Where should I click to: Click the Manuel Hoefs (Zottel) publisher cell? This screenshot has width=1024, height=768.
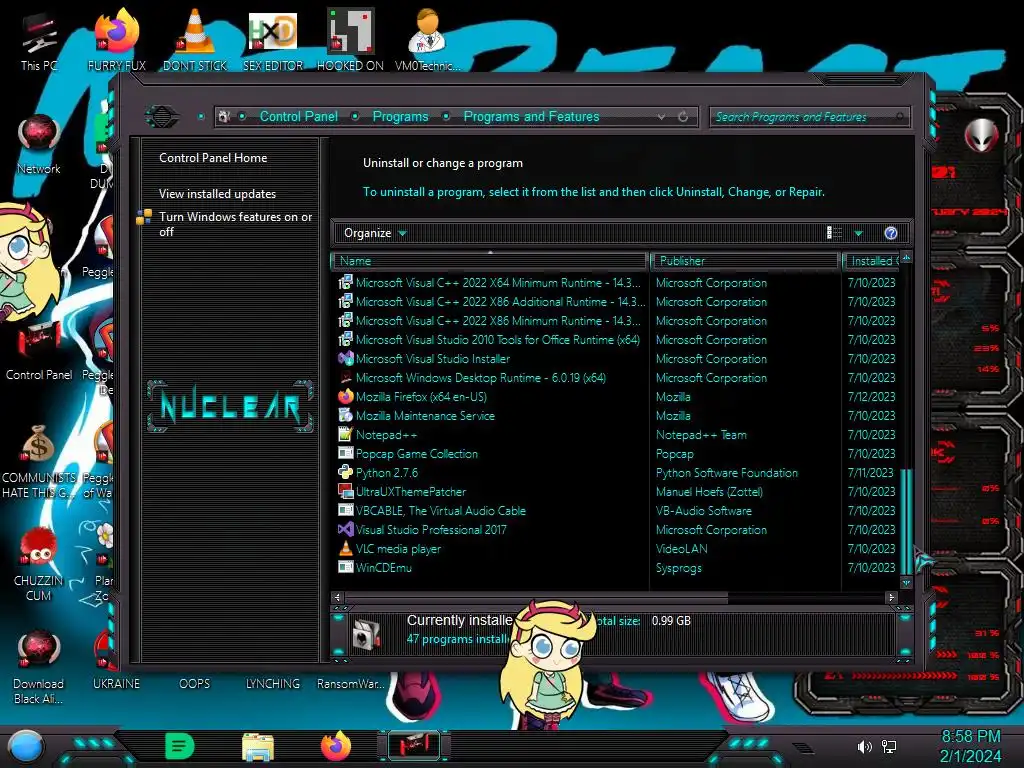tap(709, 491)
